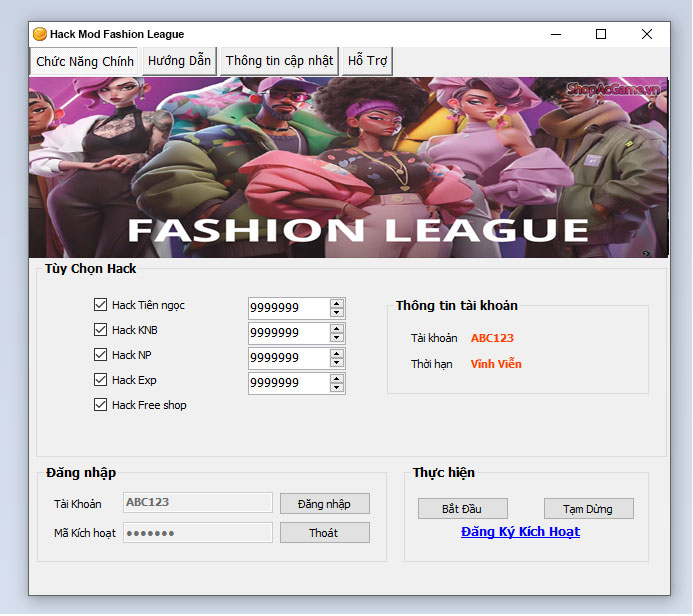Toggle the Hack KNB checkbox
The height and width of the screenshot is (616, 693).
coord(100,330)
